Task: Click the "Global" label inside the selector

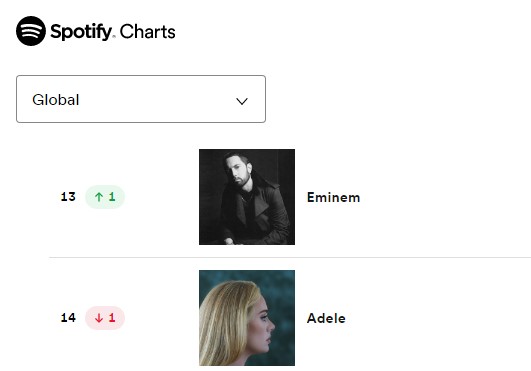Action: click(x=56, y=100)
